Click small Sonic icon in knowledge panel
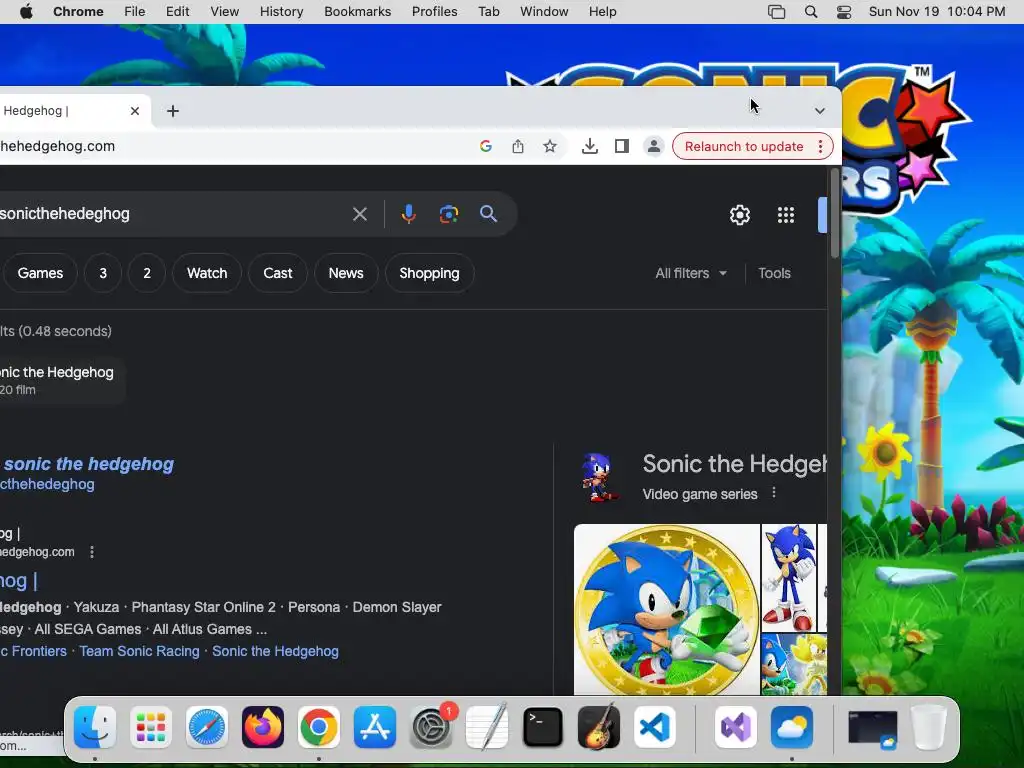Viewport: 1024px width, 768px height. point(600,477)
